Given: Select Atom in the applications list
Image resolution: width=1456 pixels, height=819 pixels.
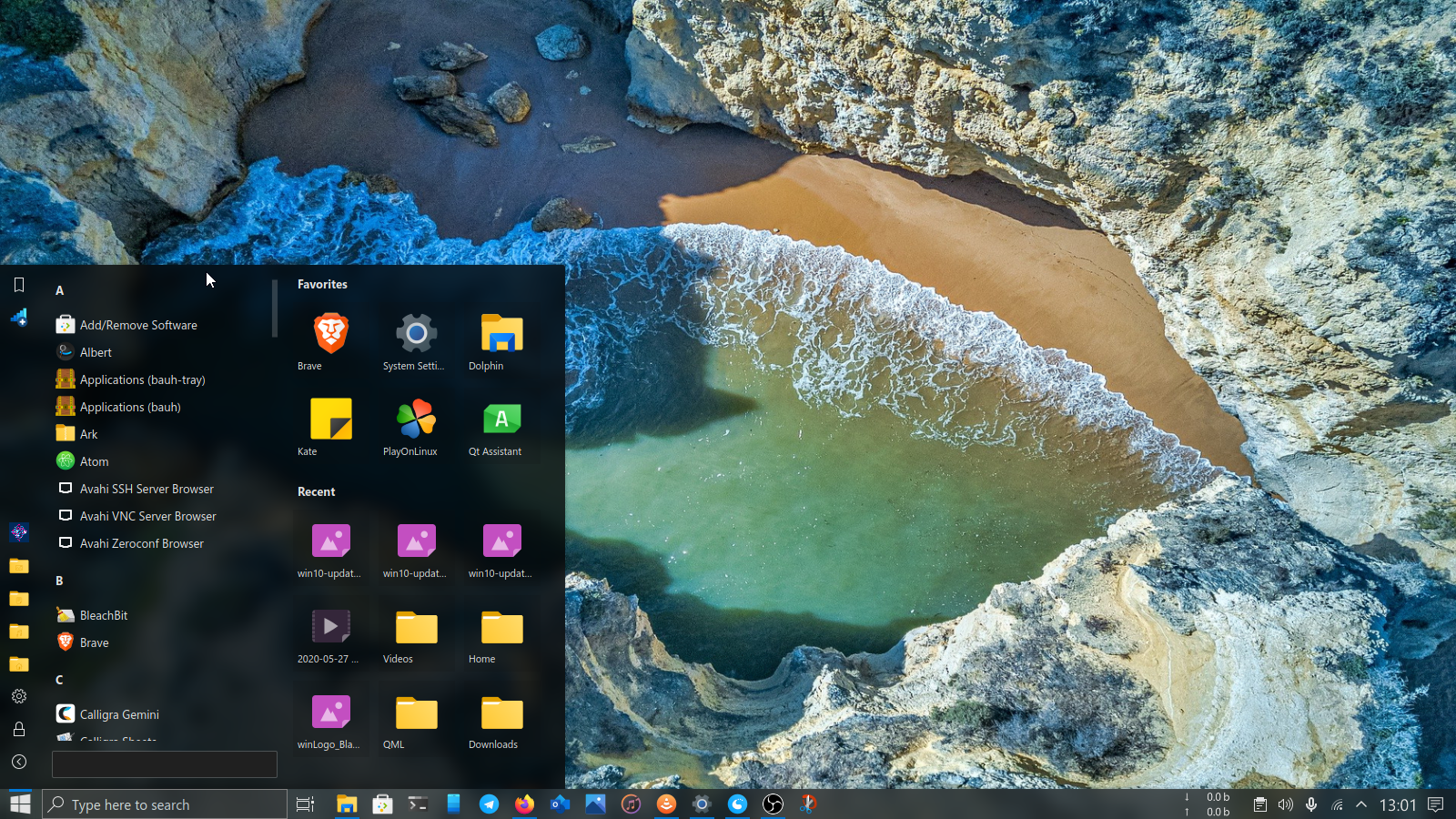Looking at the screenshot, I should pos(94,461).
